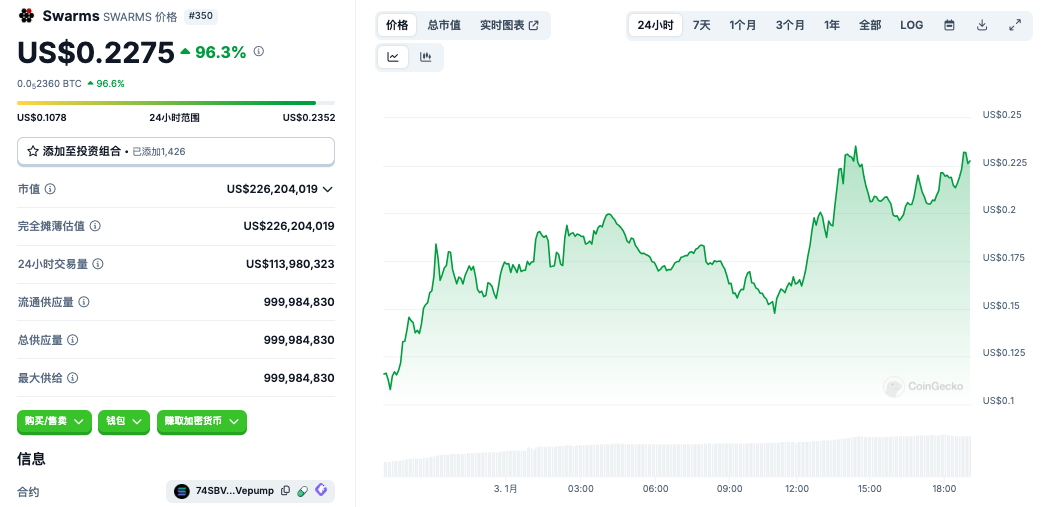Click the green pill icon beside contract

[x=303, y=491]
